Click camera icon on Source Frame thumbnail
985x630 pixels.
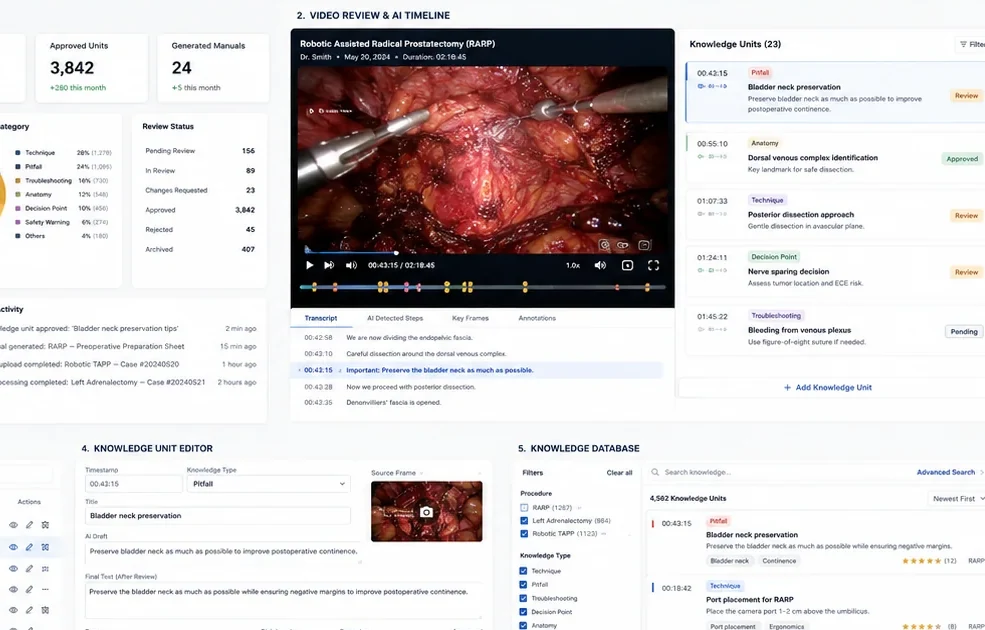[x=426, y=512]
